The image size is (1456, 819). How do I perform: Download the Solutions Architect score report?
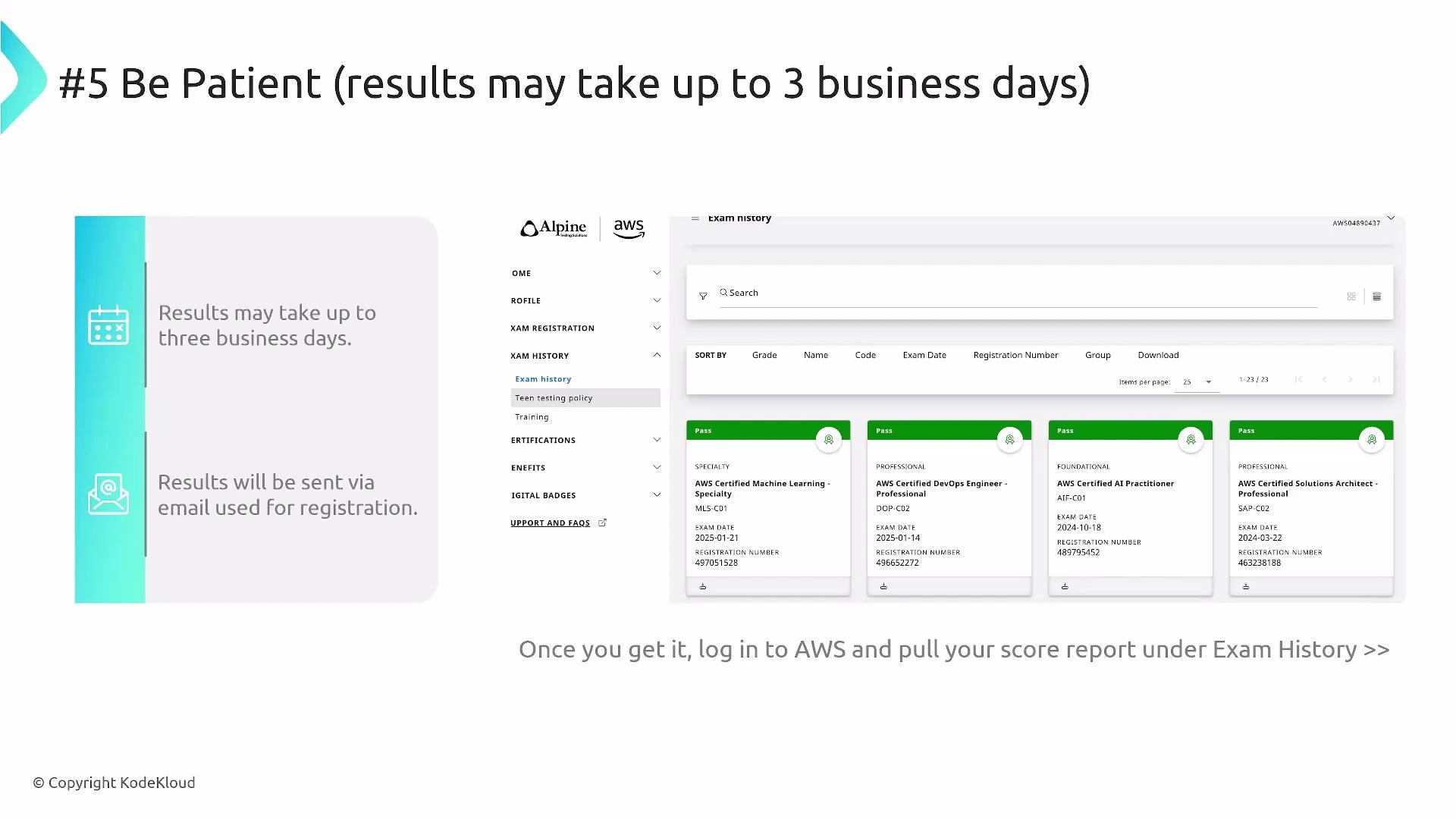1246,585
